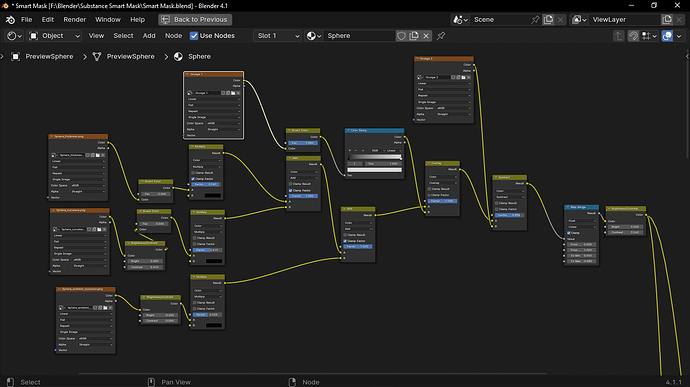690x387 pixels.
Task: Unlink the Sphere material with X
Action: point(426,36)
